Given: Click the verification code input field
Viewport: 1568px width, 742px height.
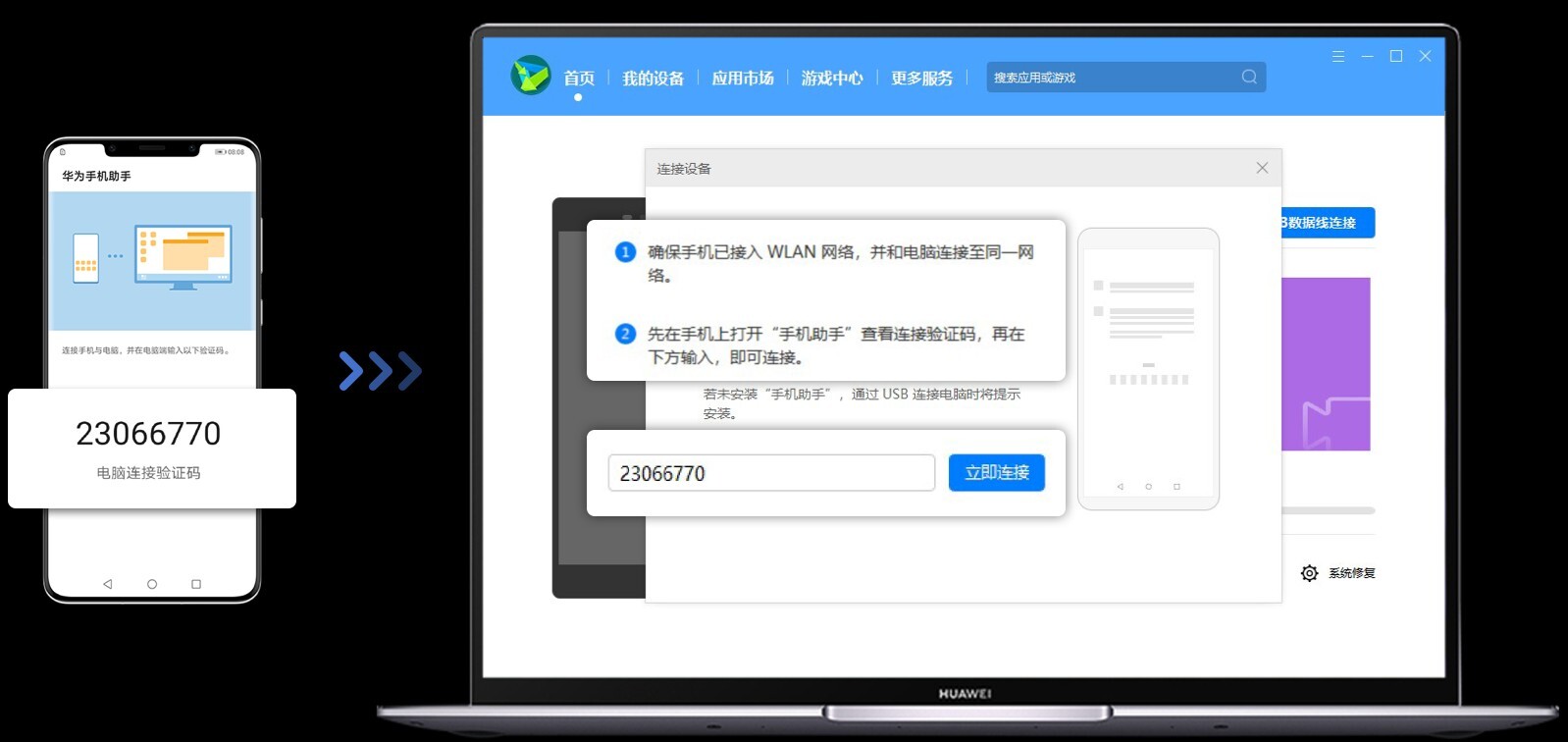Looking at the screenshot, I should coord(771,473).
